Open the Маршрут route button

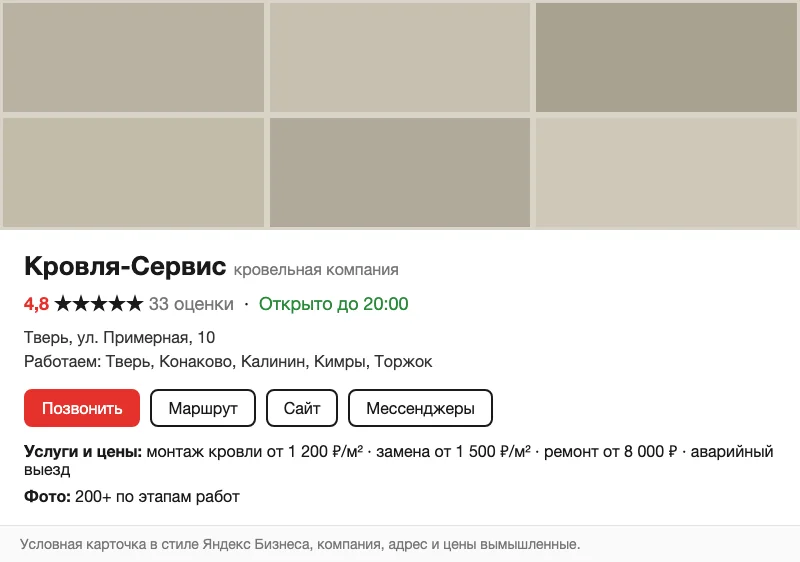coord(203,408)
